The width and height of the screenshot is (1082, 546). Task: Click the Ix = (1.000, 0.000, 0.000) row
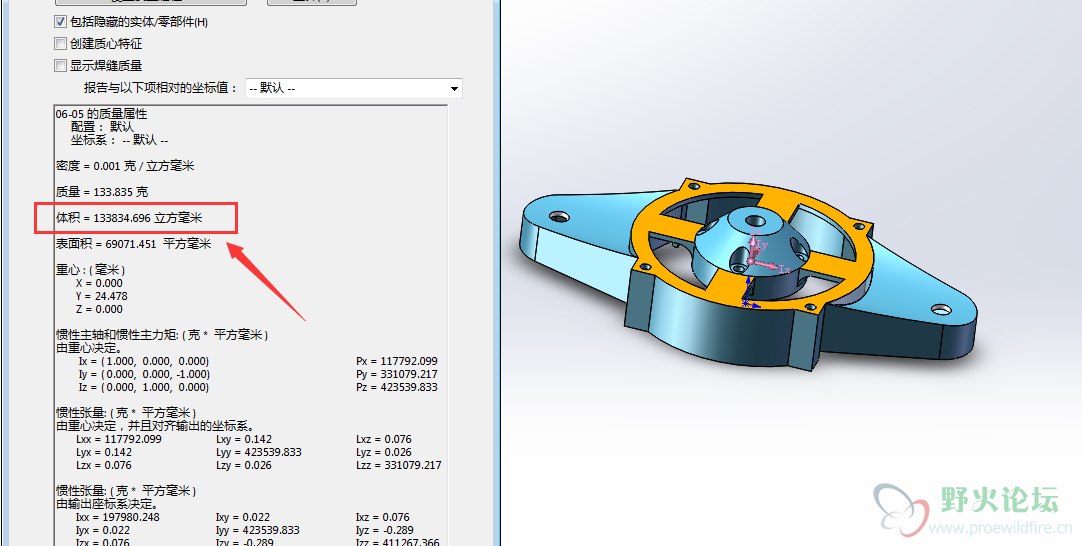[144, 361]
